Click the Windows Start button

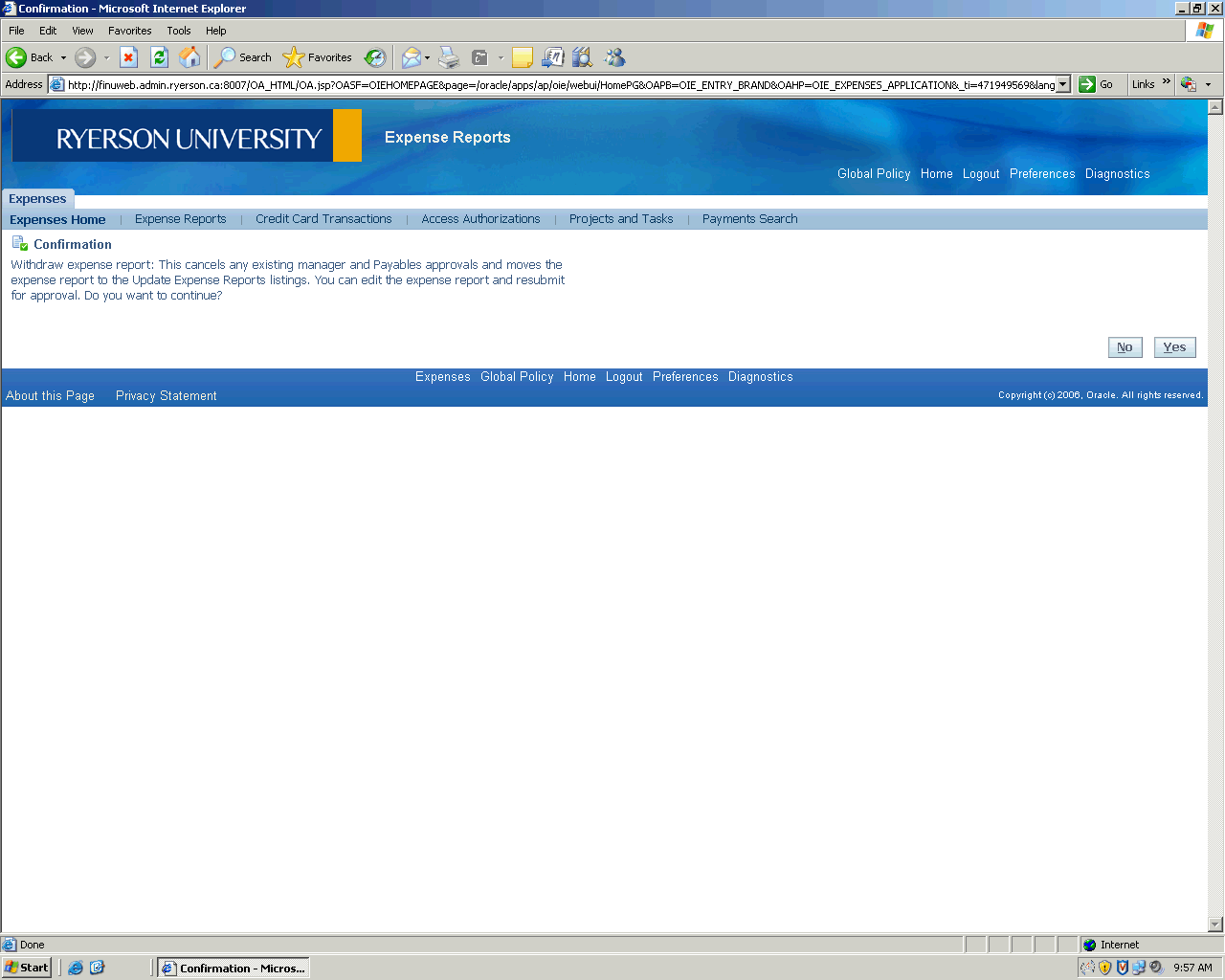click(27, 968)
